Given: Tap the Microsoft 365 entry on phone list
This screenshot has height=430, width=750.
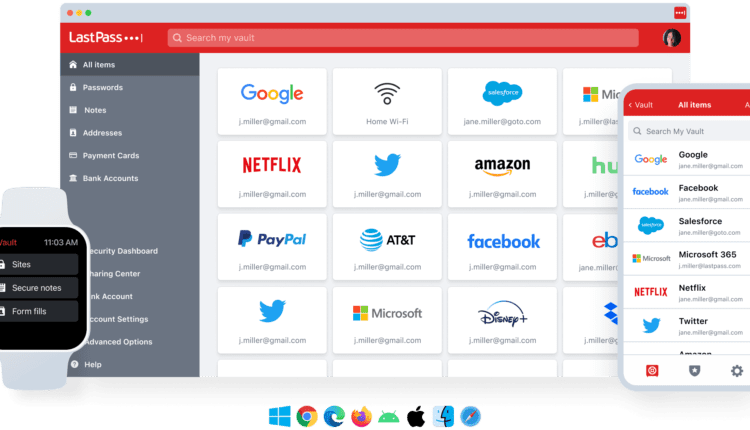Looking at the screenshot, I should point(687,259).
